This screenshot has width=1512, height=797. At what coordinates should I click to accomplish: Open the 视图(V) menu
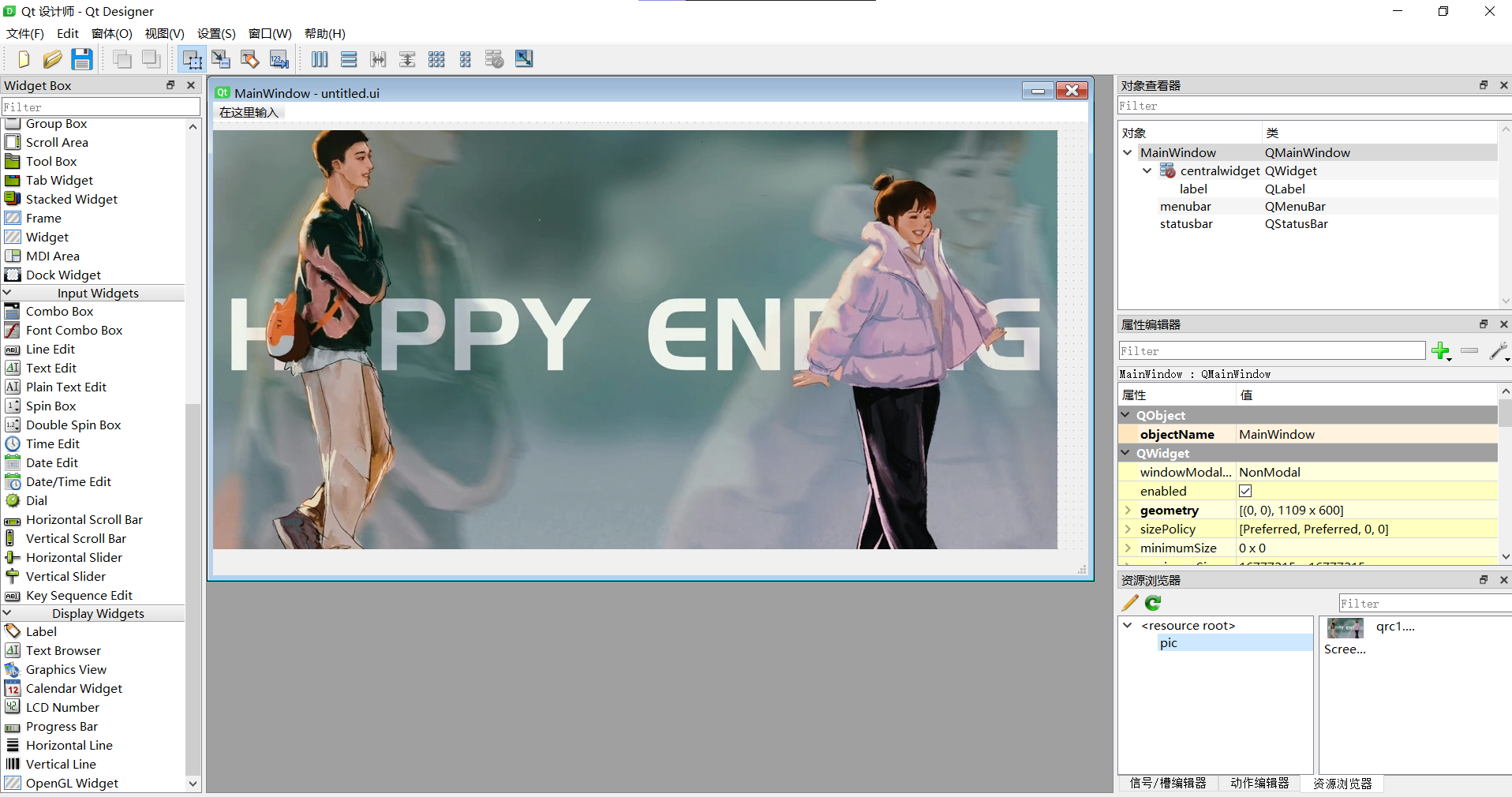[x=164, y=33]
